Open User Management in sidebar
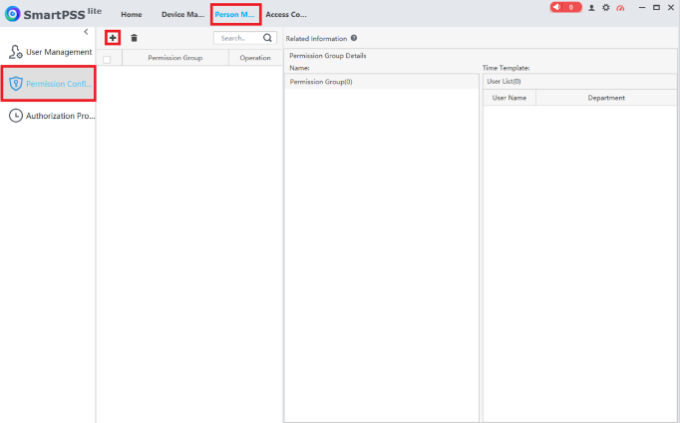The image size is (680, 423). click(x=50, y=52)
